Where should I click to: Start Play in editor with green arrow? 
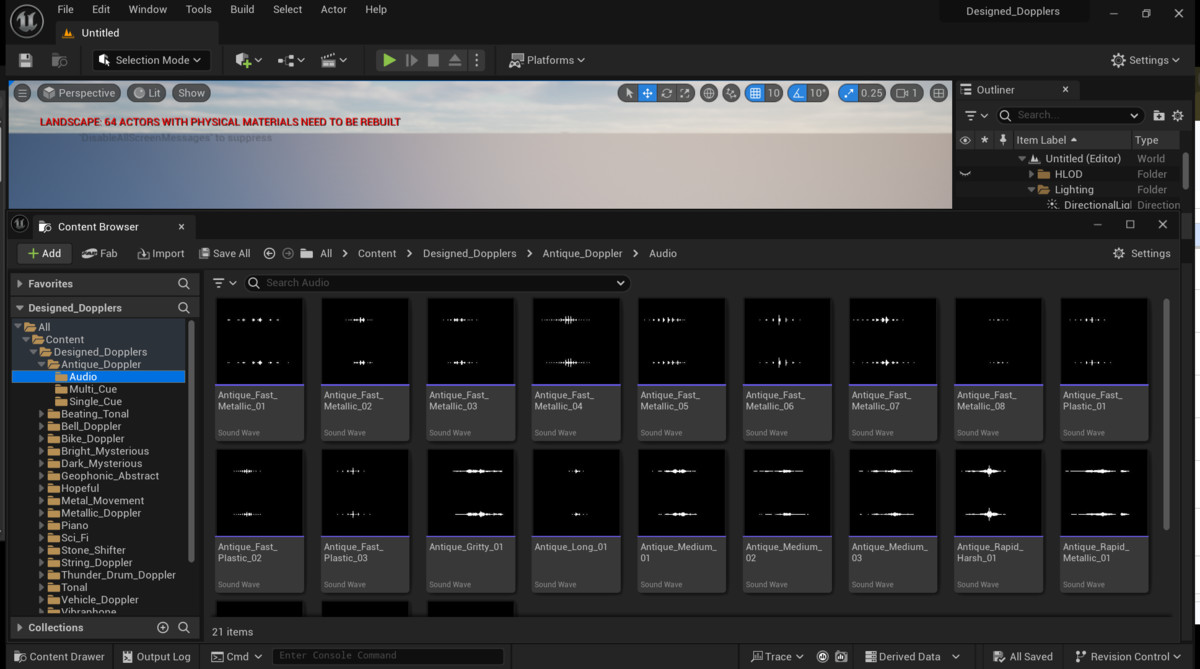pyautogui.click(x=389, y=60)
